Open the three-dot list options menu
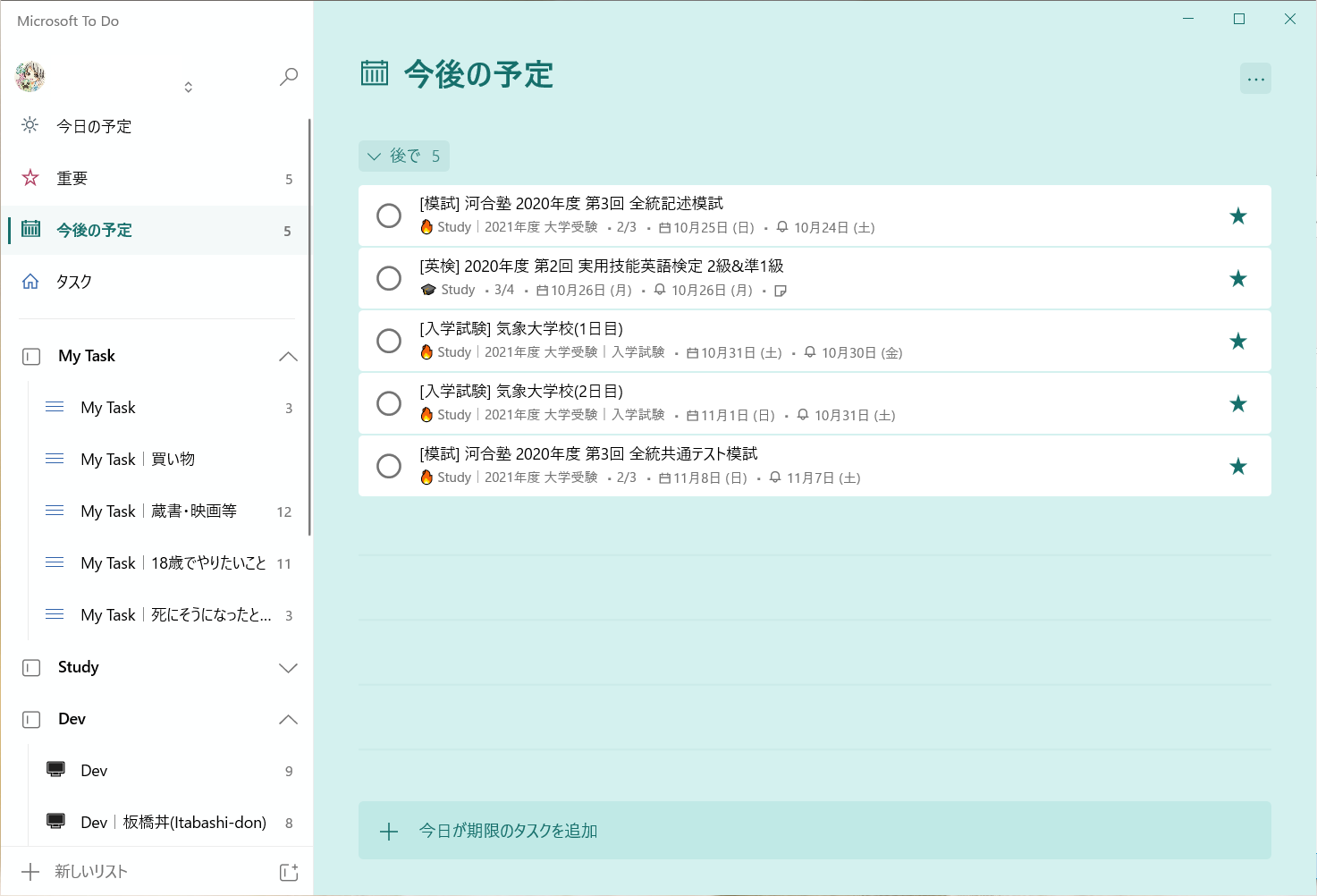The width and height of the screenshot is (1317, 896). [x=1255, y=79]
